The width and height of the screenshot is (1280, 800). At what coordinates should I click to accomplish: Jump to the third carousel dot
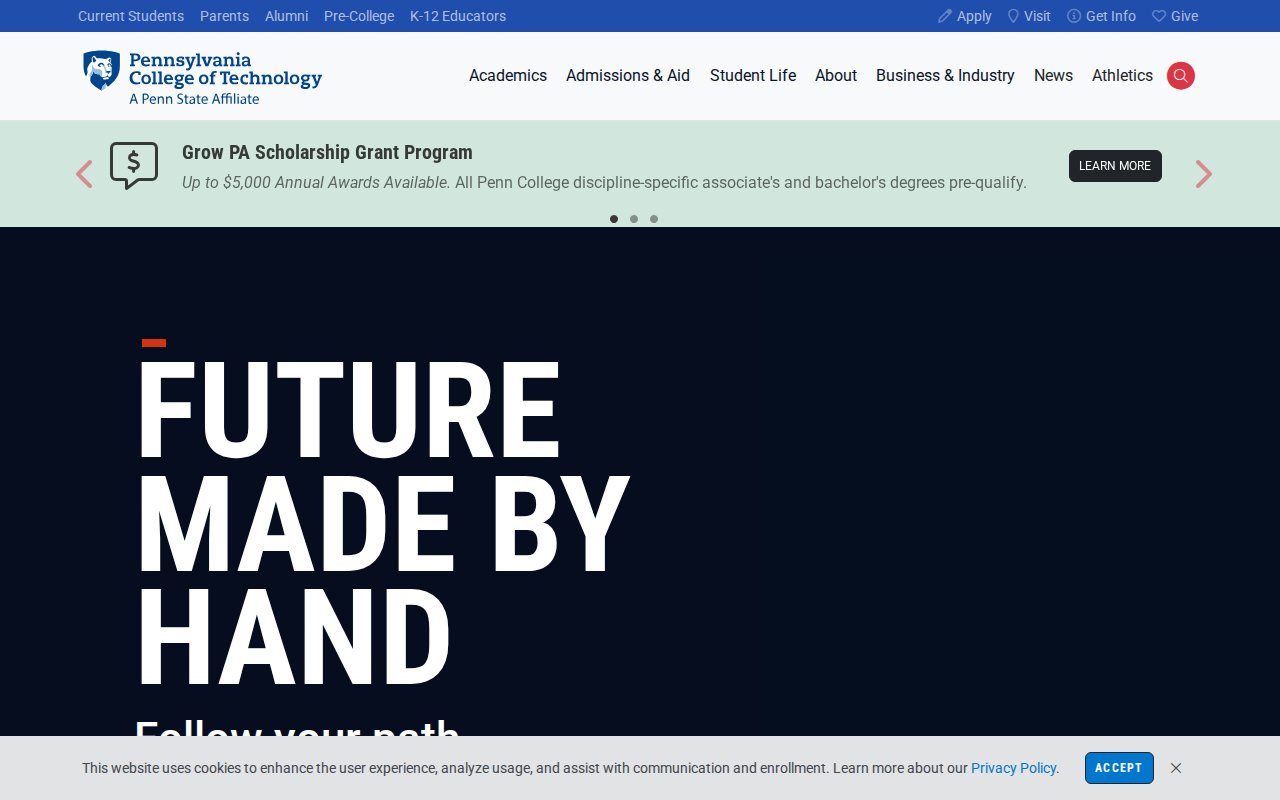click(654, 219)
